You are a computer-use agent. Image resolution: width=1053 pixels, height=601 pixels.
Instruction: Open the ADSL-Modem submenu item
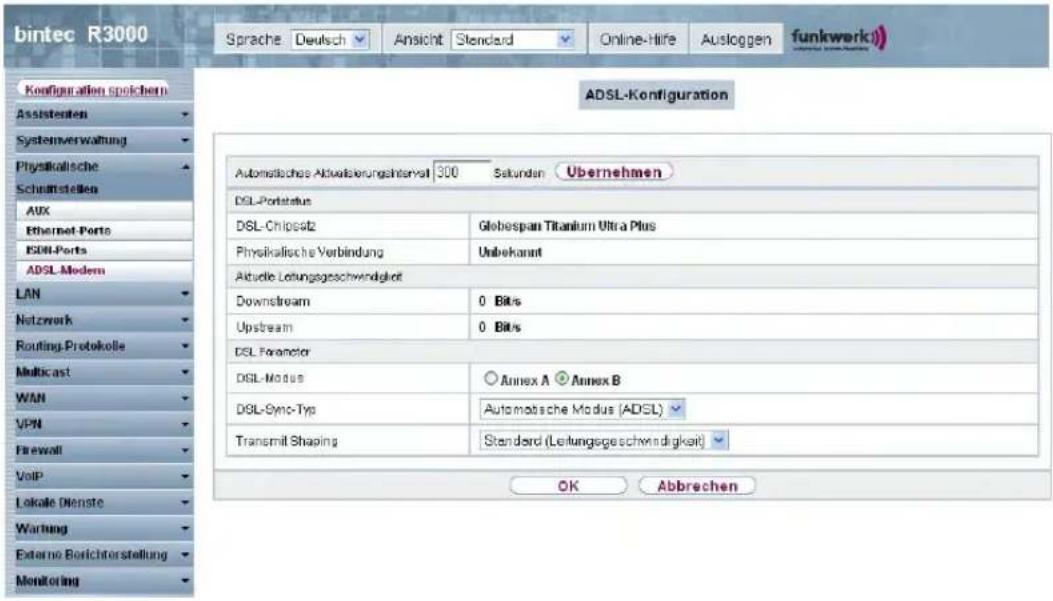tap(105, 270)
